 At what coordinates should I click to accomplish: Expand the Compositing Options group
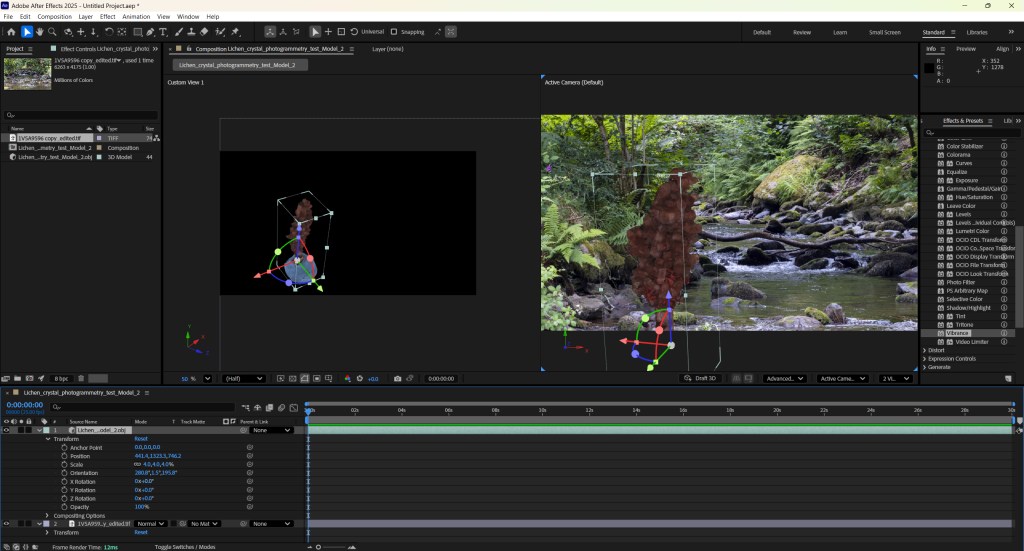tap(48, 515)
